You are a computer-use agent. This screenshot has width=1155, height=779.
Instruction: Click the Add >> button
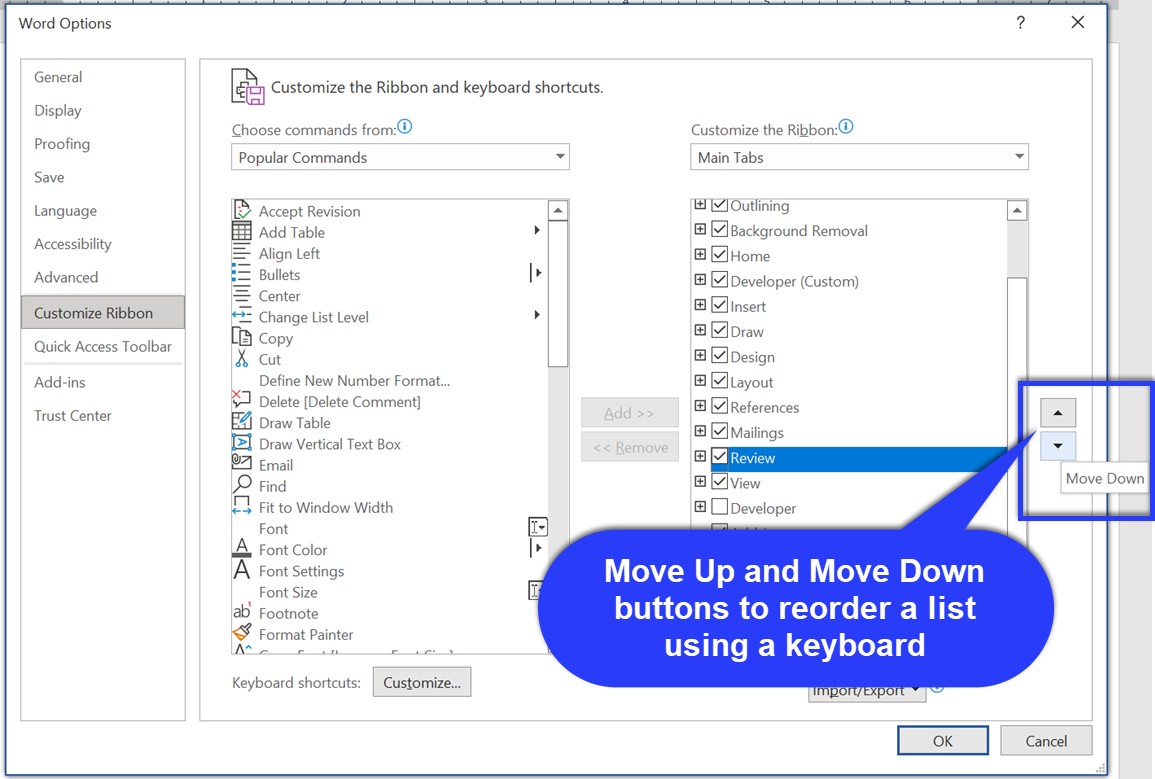pos(630,413)
